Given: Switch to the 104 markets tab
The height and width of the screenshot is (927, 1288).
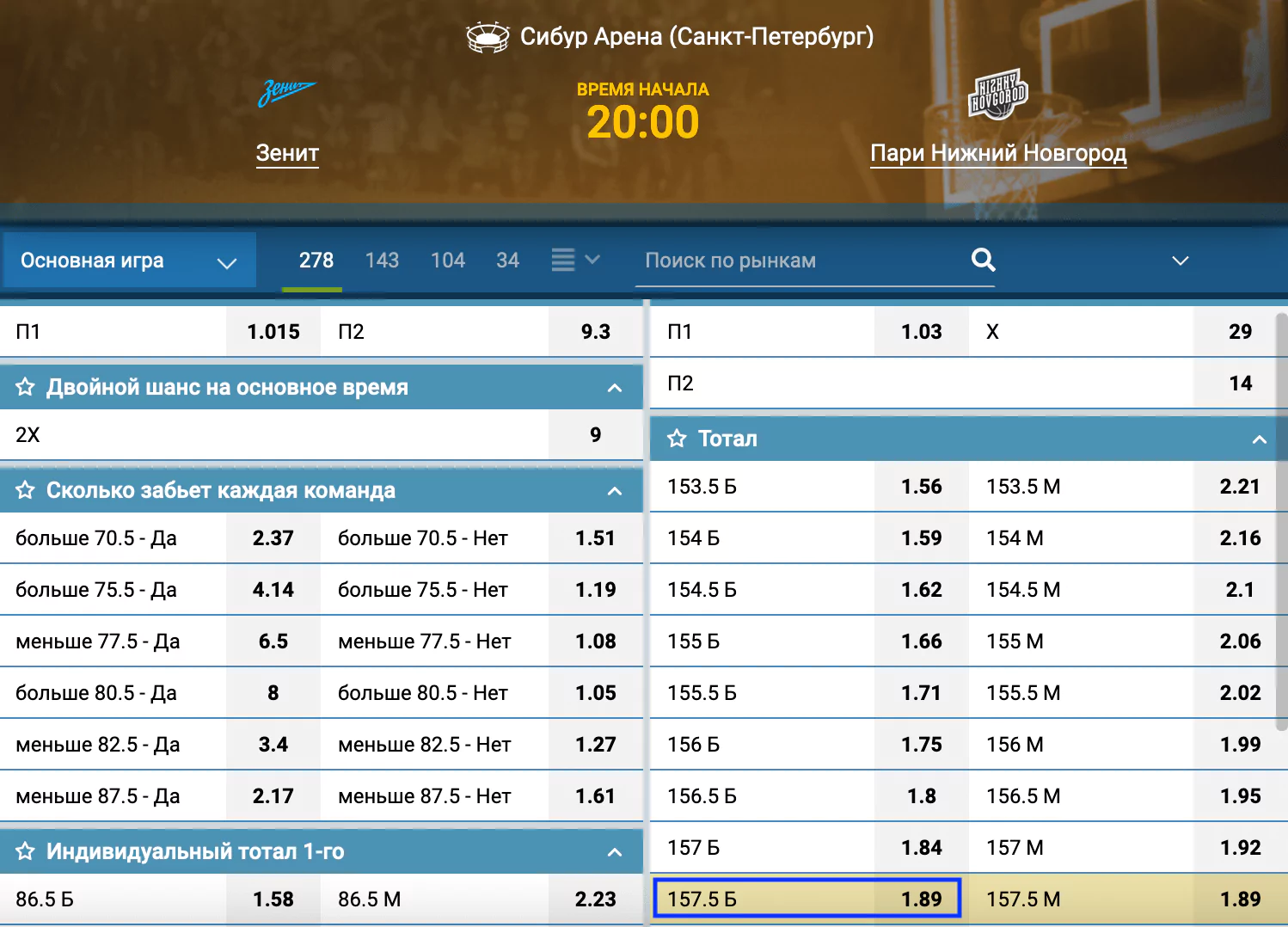Looking at the screenshot, I should click(448, 261).
